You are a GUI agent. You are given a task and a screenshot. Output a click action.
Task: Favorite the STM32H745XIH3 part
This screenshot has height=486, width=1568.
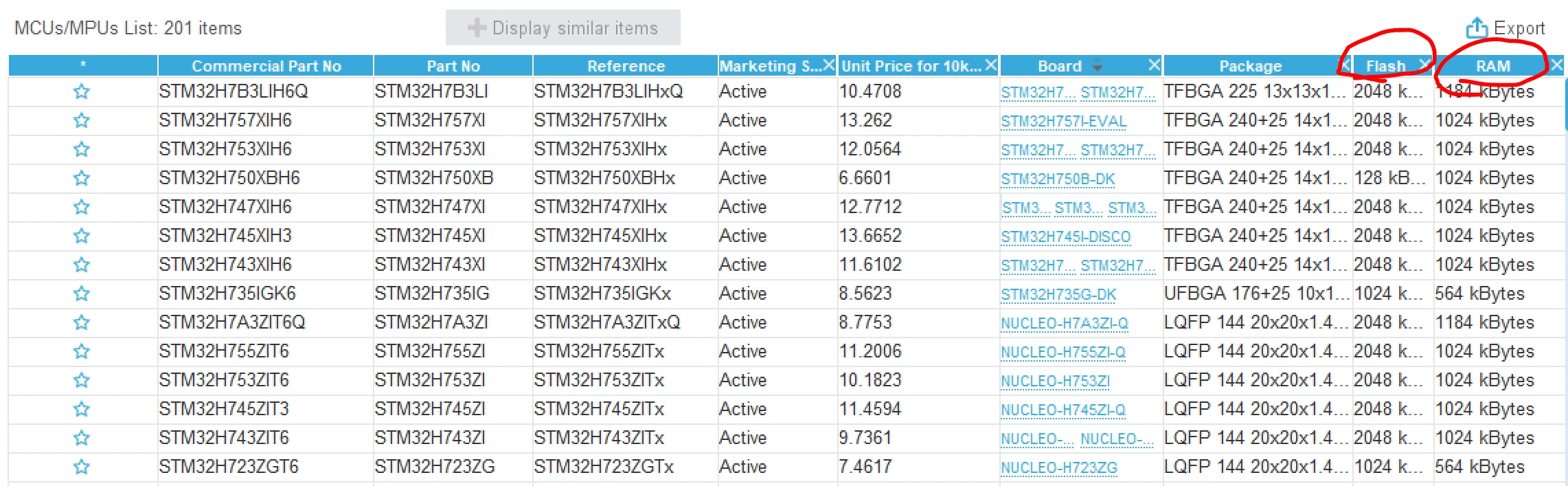(x=82, y=236)
